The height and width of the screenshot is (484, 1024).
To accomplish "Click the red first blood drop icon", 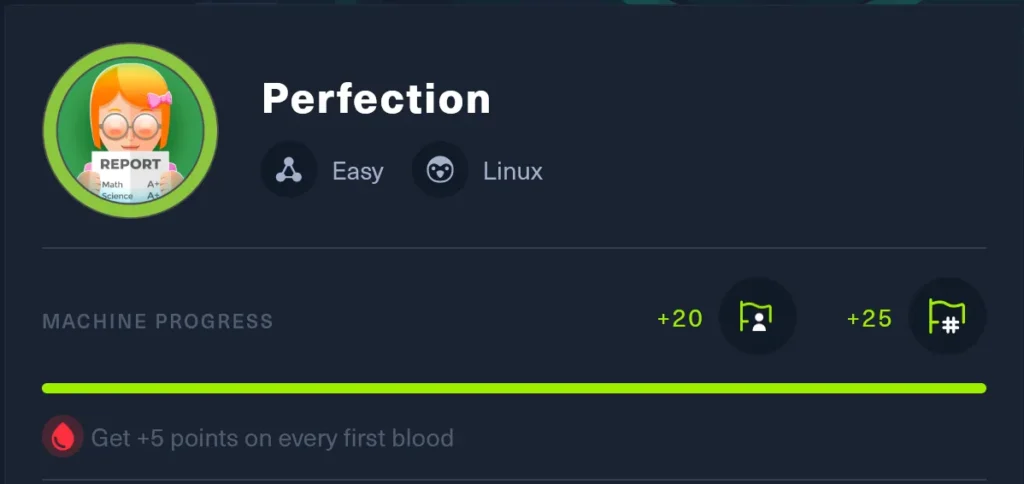I will pos(62,437).
